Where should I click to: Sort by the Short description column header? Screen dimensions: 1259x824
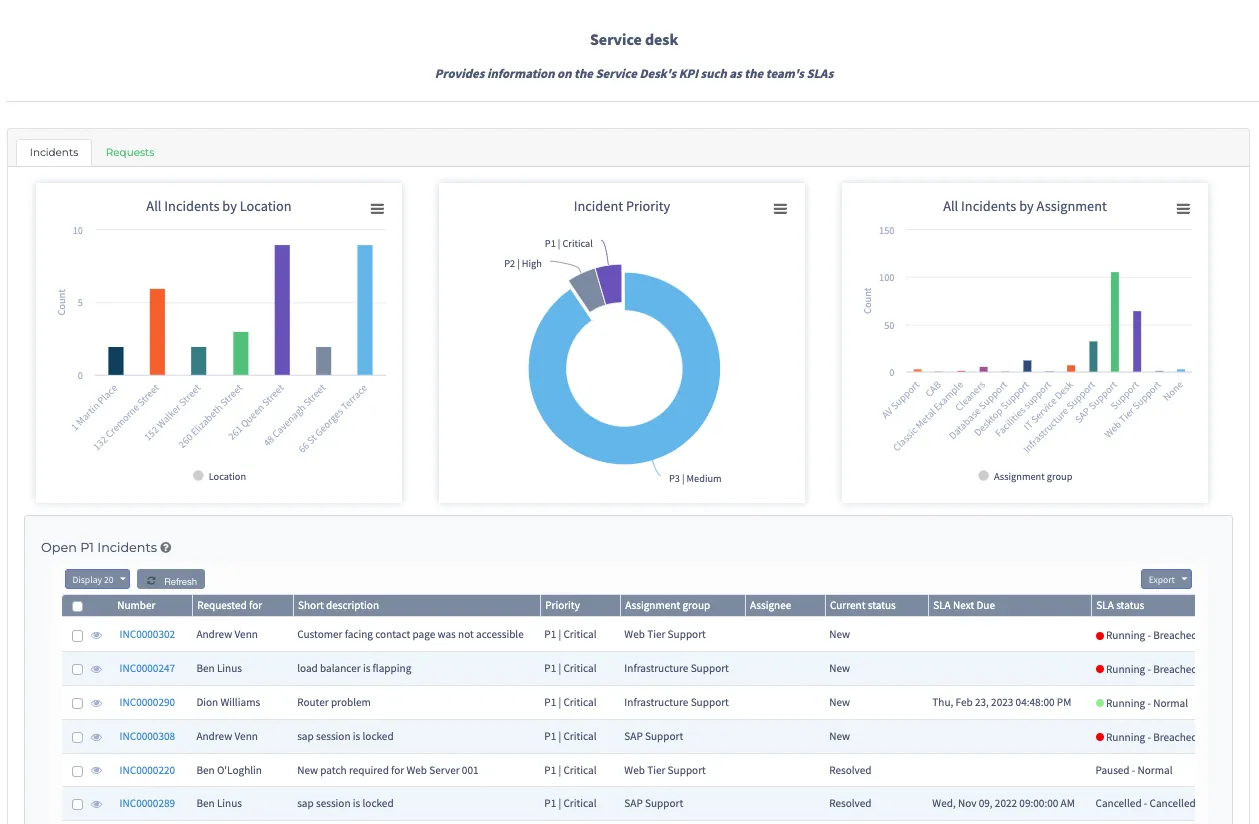tap(338, 606)
